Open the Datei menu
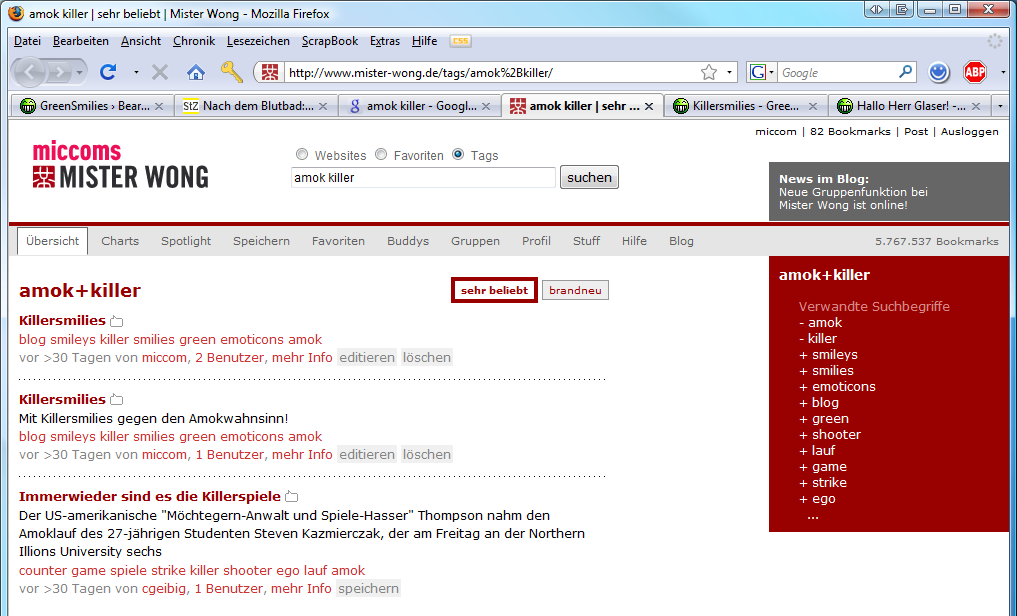Viewport: 1017px width, 616px height. 27,41
